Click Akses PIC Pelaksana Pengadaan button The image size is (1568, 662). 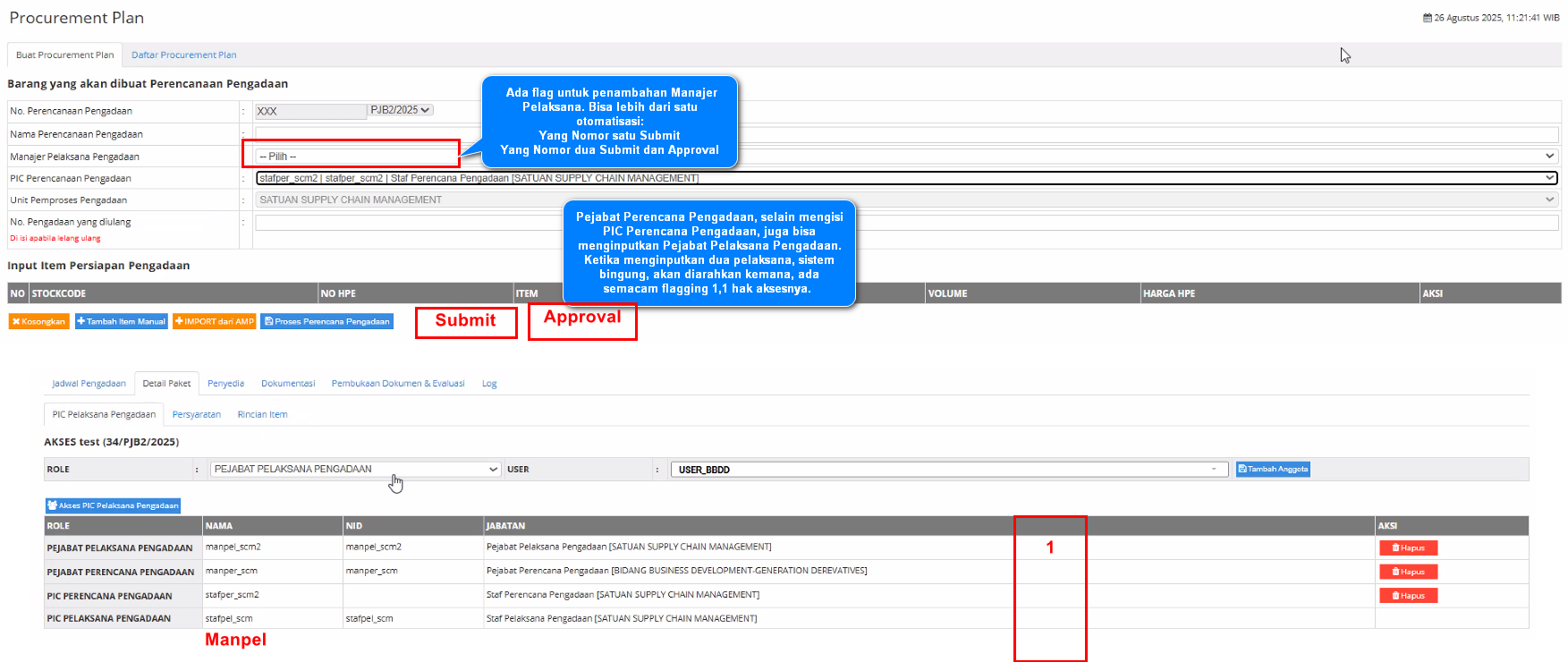114,505
